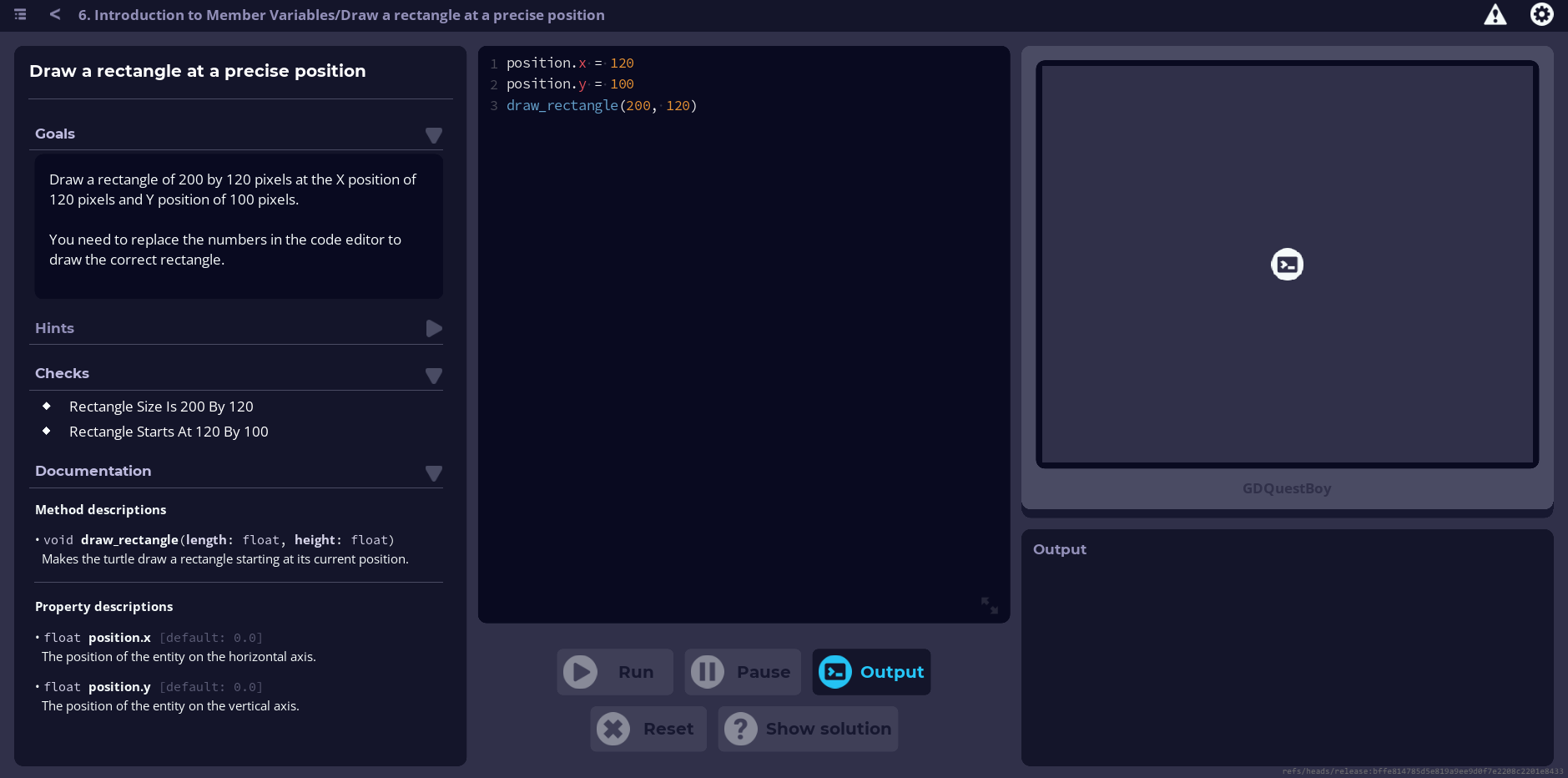This screenshot has width=1568, height=778.
Task: Click Show solution
Action: click(827, 728)
